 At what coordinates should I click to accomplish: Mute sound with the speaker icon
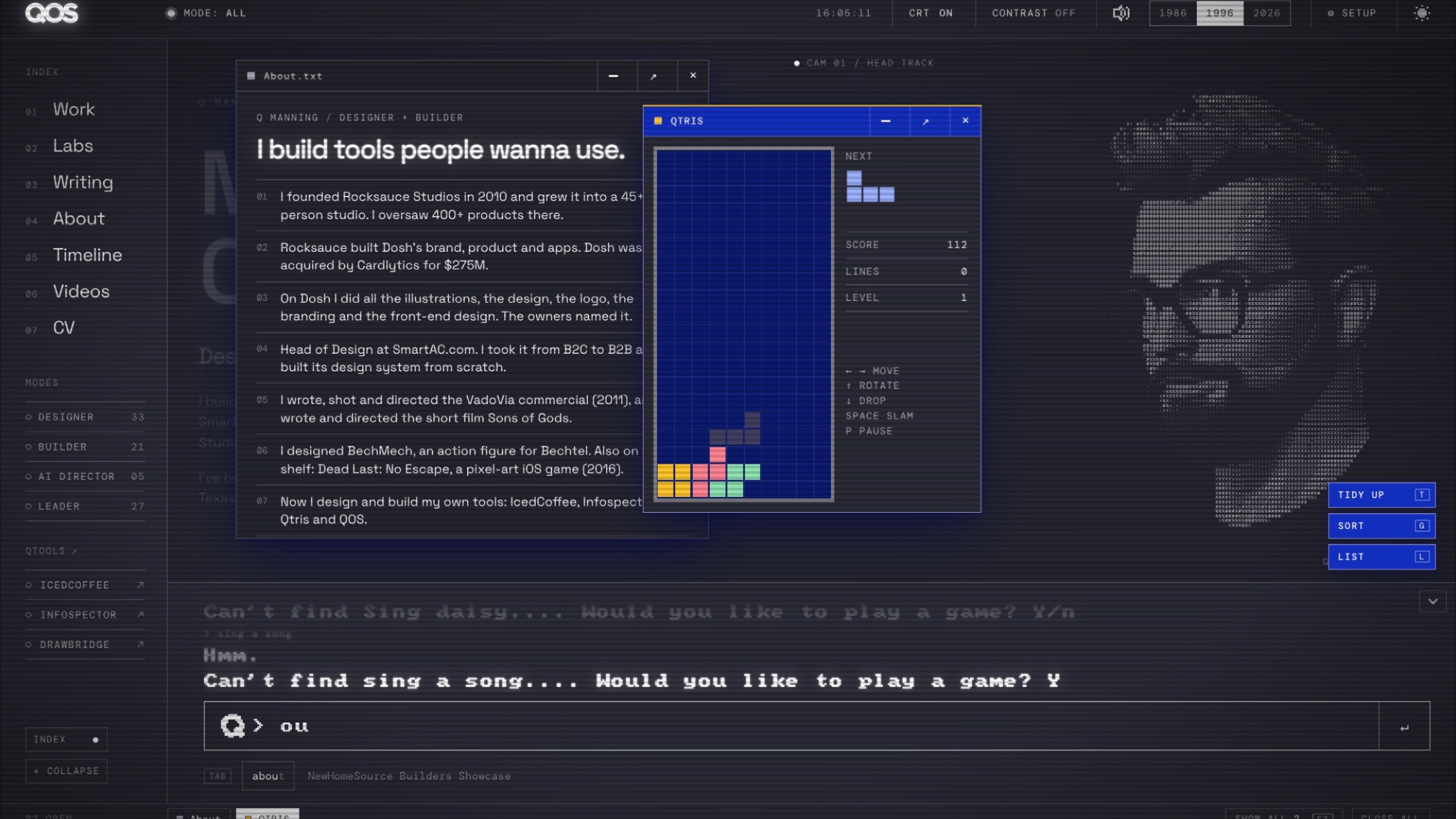click(x=1121, y=13)
